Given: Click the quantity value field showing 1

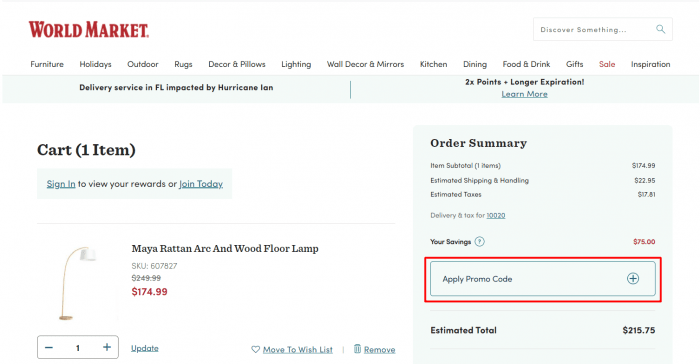Looking at the screenshot, I should [78, 347].
